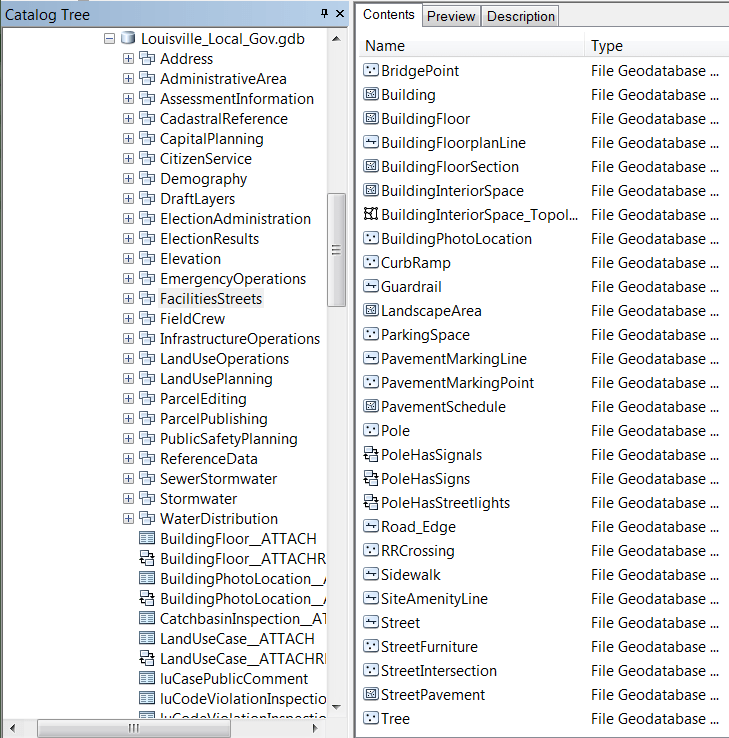Collapse the Louisville_Local_Gov.gdb node
Viewport: 729px width, 738px height.
coord(109,39)
